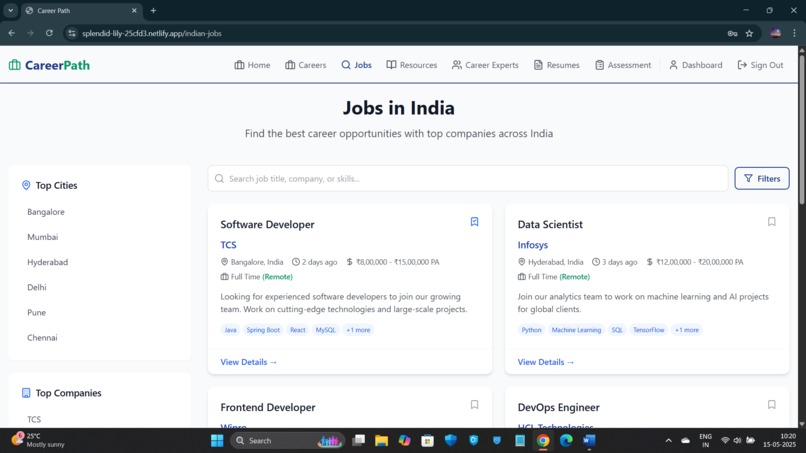Image resolution: width=806 pixels, height=453 pixels.
Task: Click the address bar URL
Action: click(152, 33)
